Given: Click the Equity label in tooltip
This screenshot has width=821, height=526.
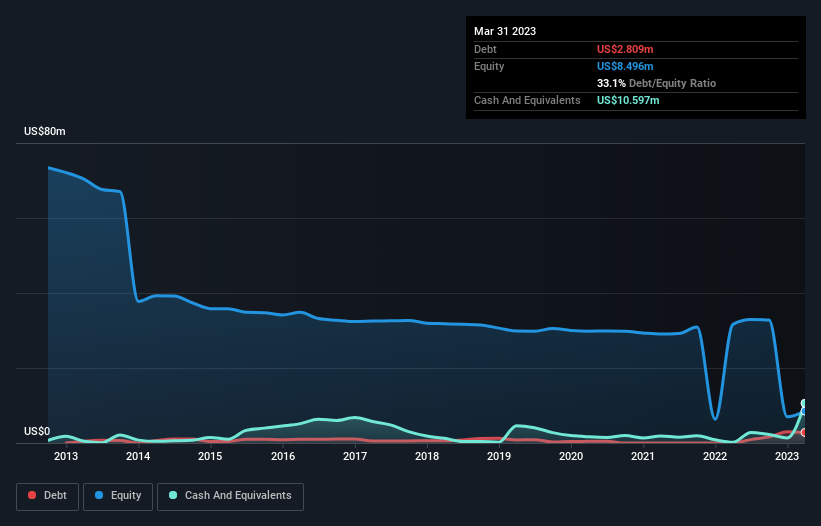Looking at the screenshot, I should (x=489, y=66).
